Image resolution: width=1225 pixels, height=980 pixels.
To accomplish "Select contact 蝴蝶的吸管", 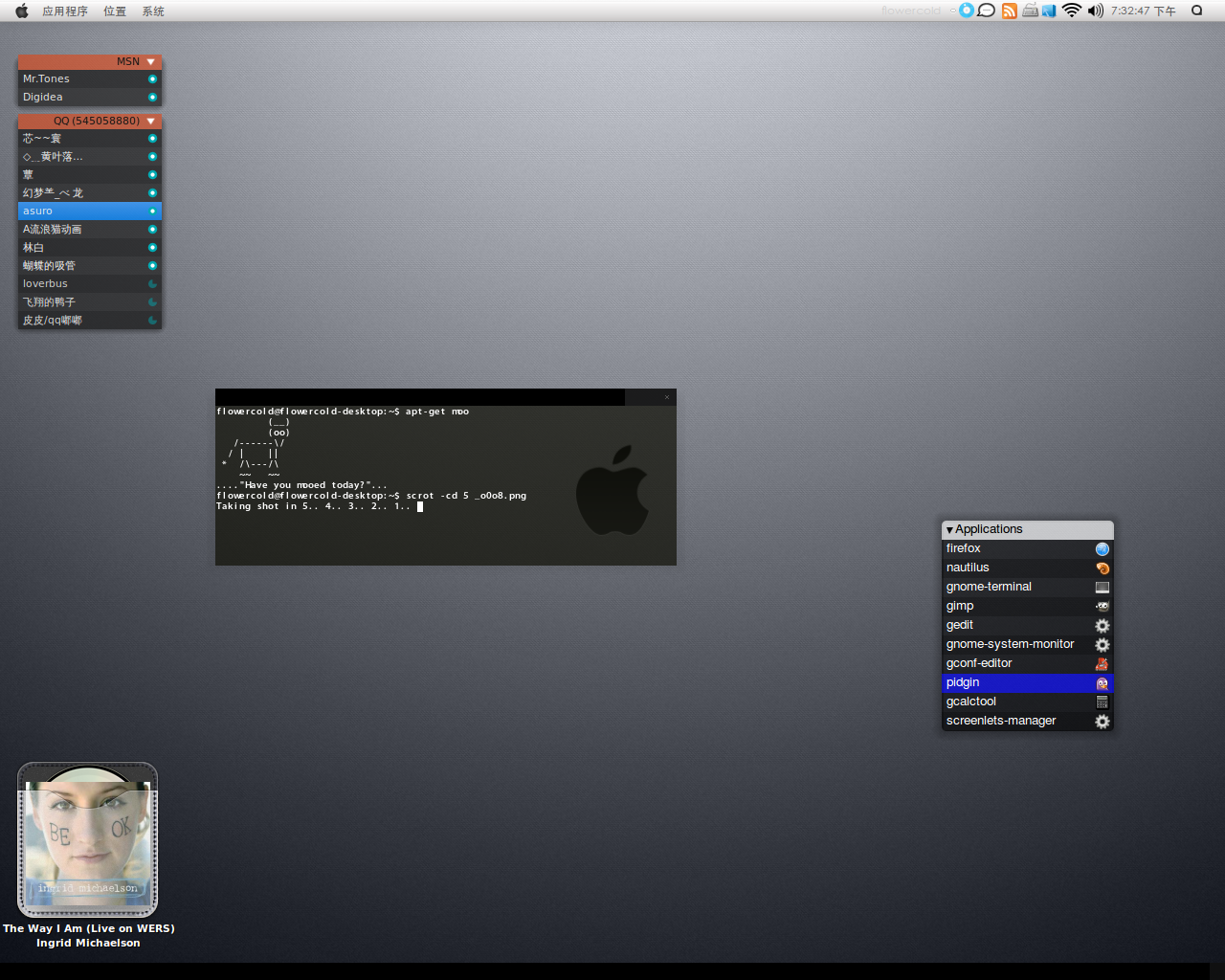I will (90, 266).
